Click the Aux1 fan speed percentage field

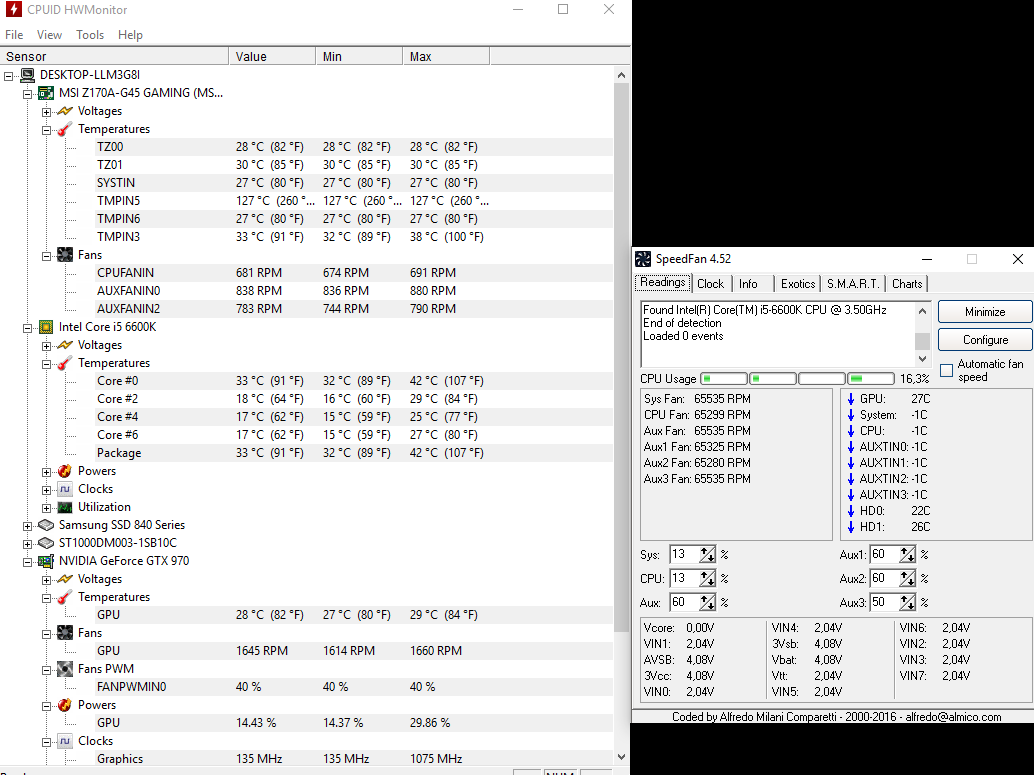point(884,555)
